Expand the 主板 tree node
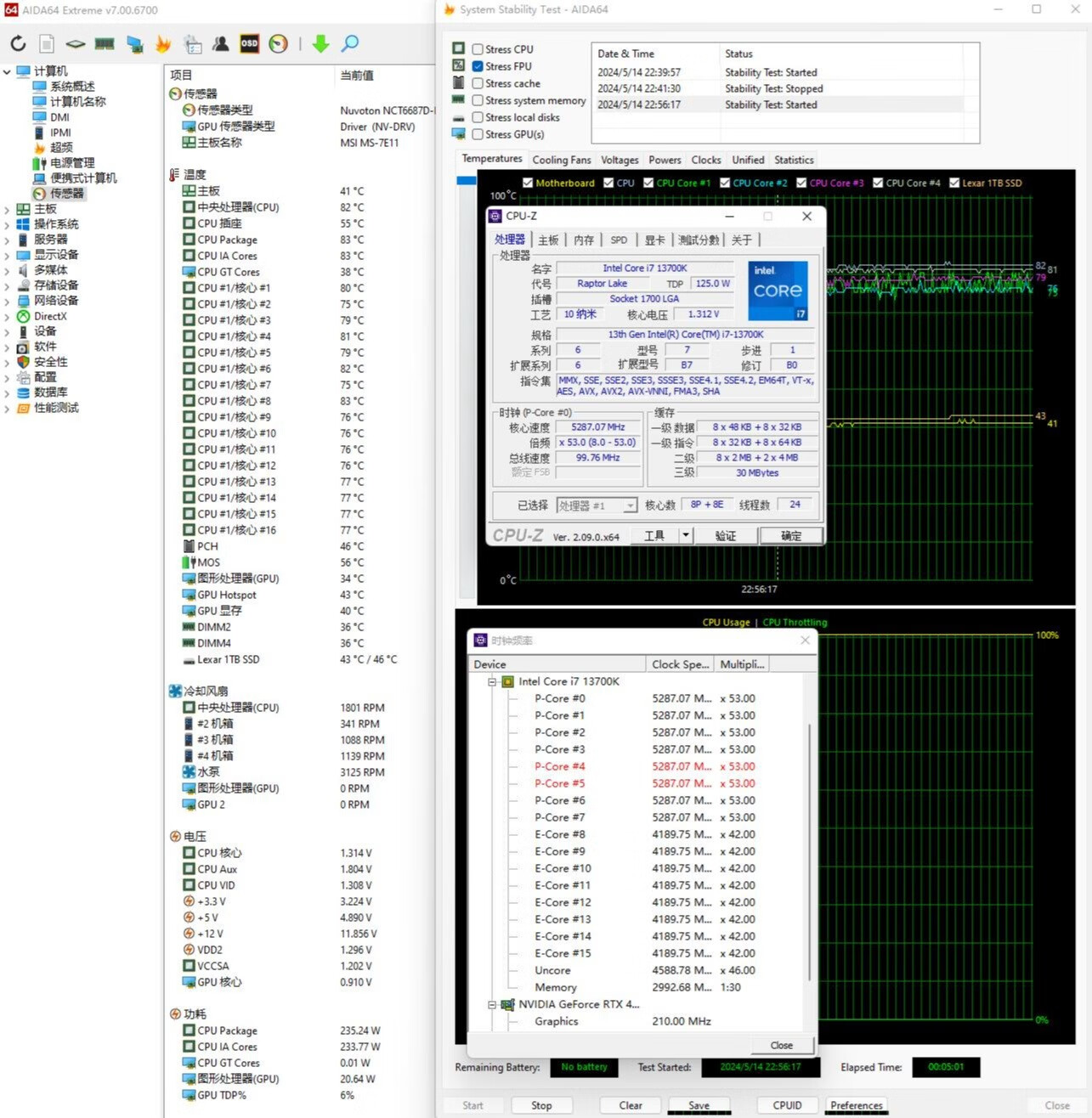The width and height of the screenshot is (1092, 1118). point(8,209)
